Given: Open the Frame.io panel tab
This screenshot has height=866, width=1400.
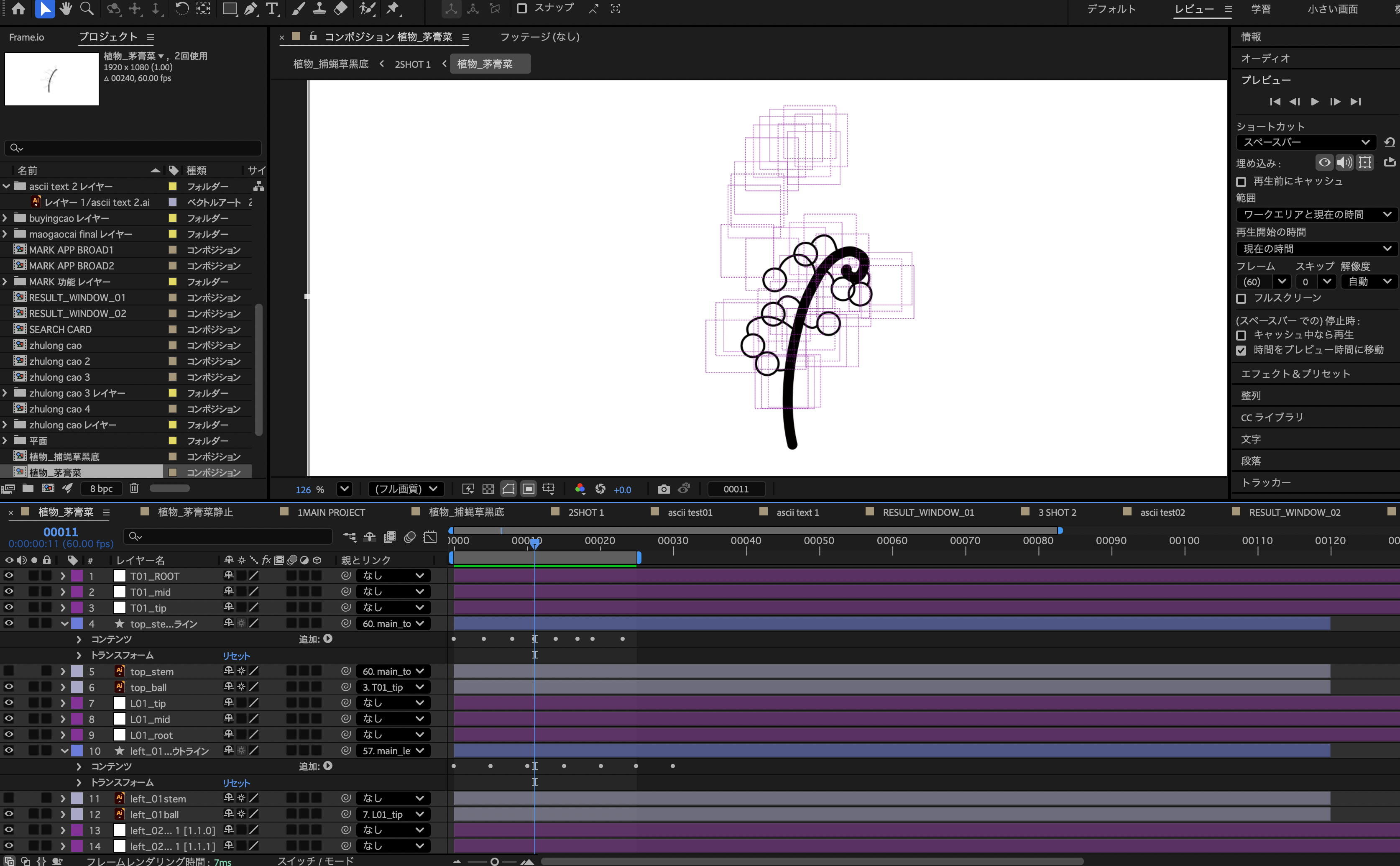Looking at the screenshot, I should pos(26,37).
